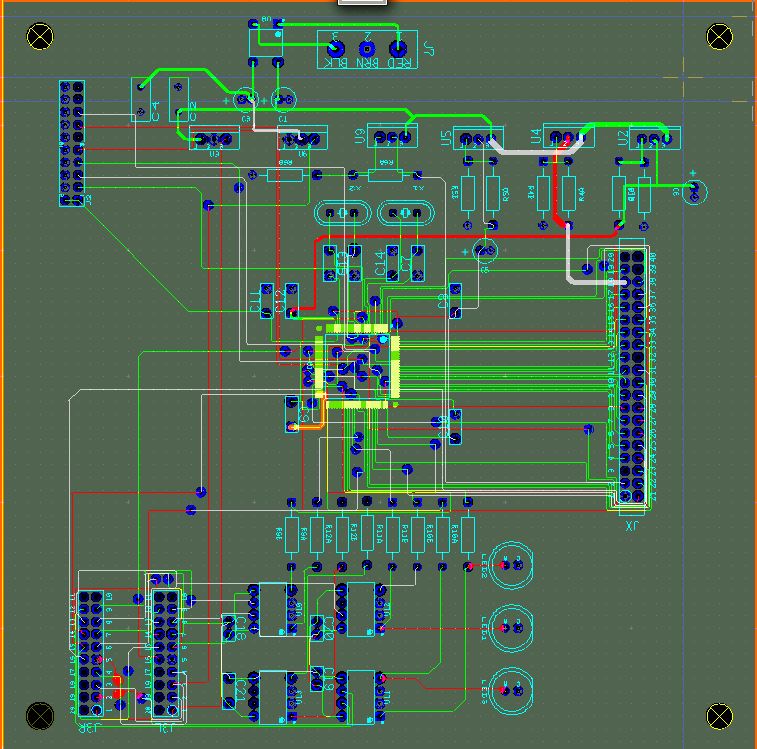Select the R51 resistor body
The height and width of the screenshot is (749, 757).
[468, 193]
